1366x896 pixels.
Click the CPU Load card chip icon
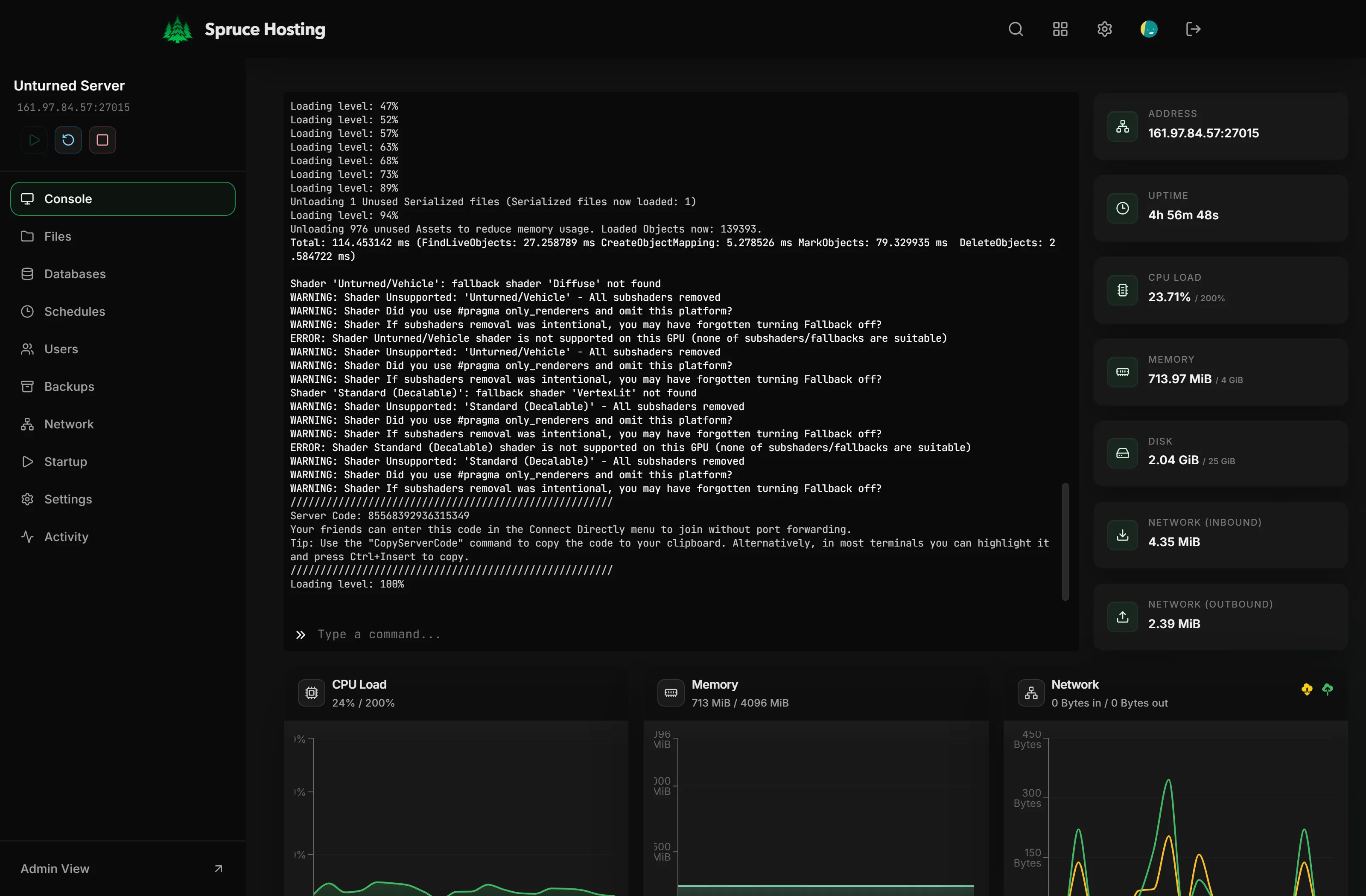[x=1123, y=290]
